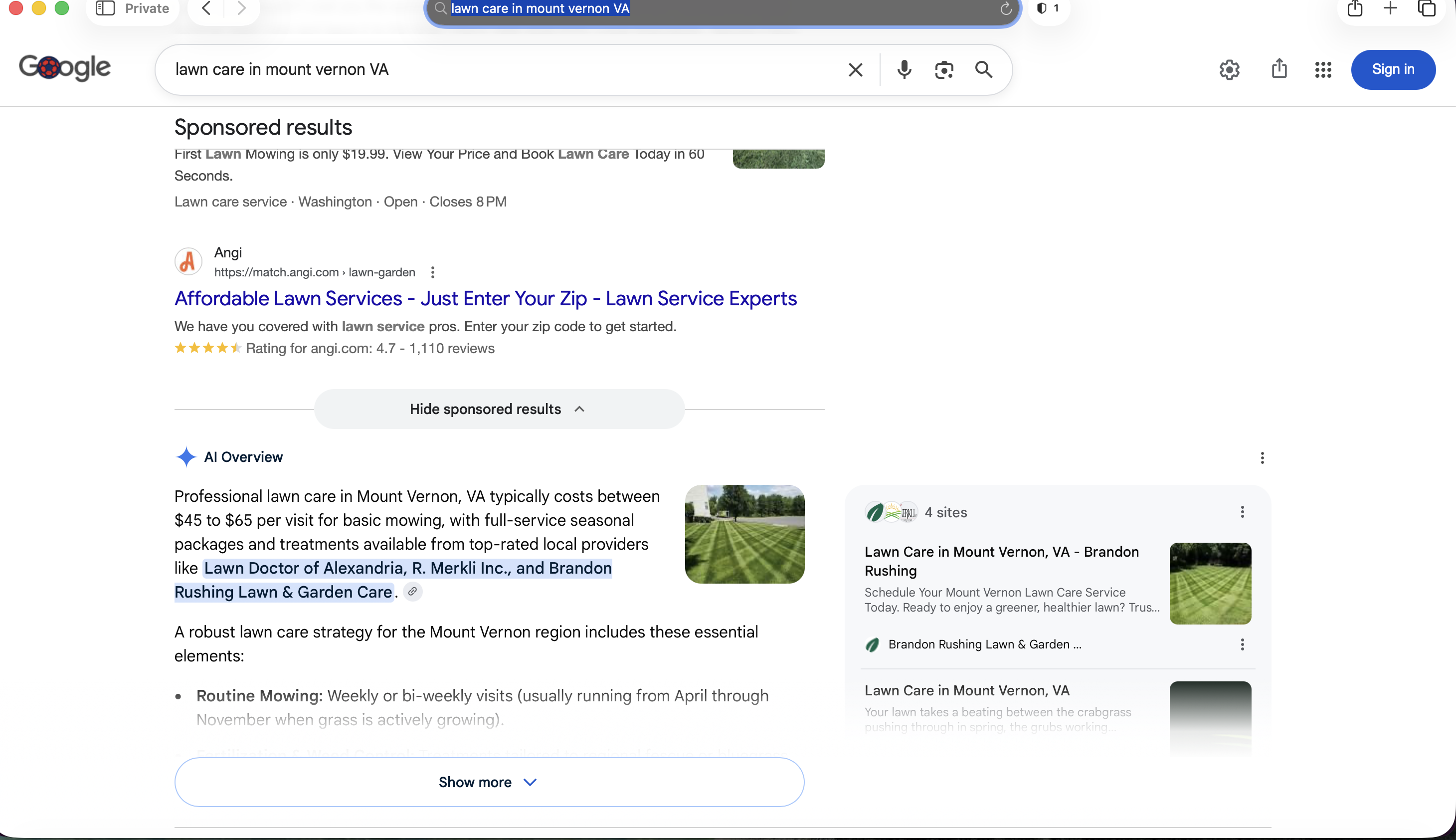Click the share icon beside Google settings

click(x=1279, y=69)
